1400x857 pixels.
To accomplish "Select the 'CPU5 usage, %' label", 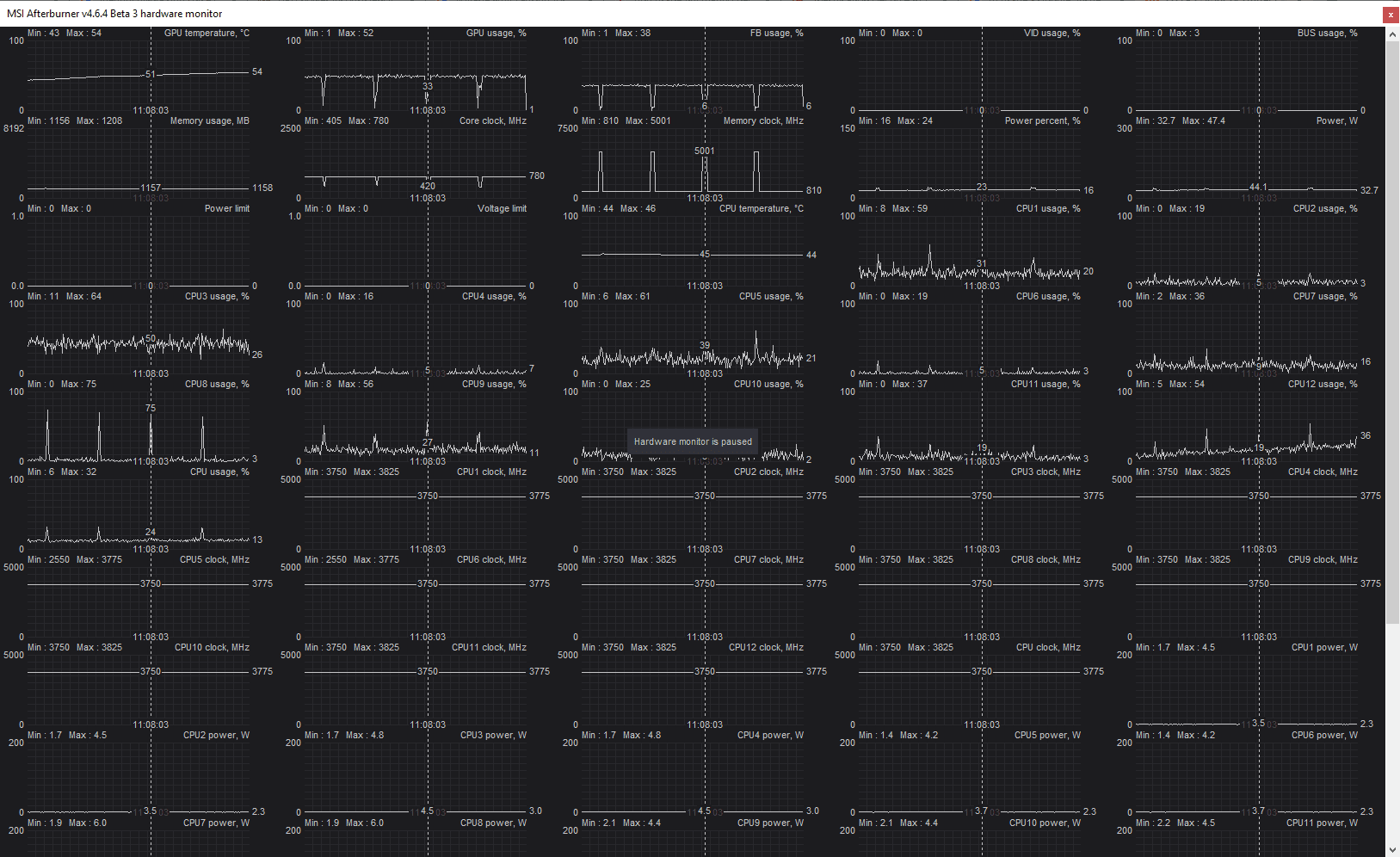I will pyautogui.click(x=771, y=296).
